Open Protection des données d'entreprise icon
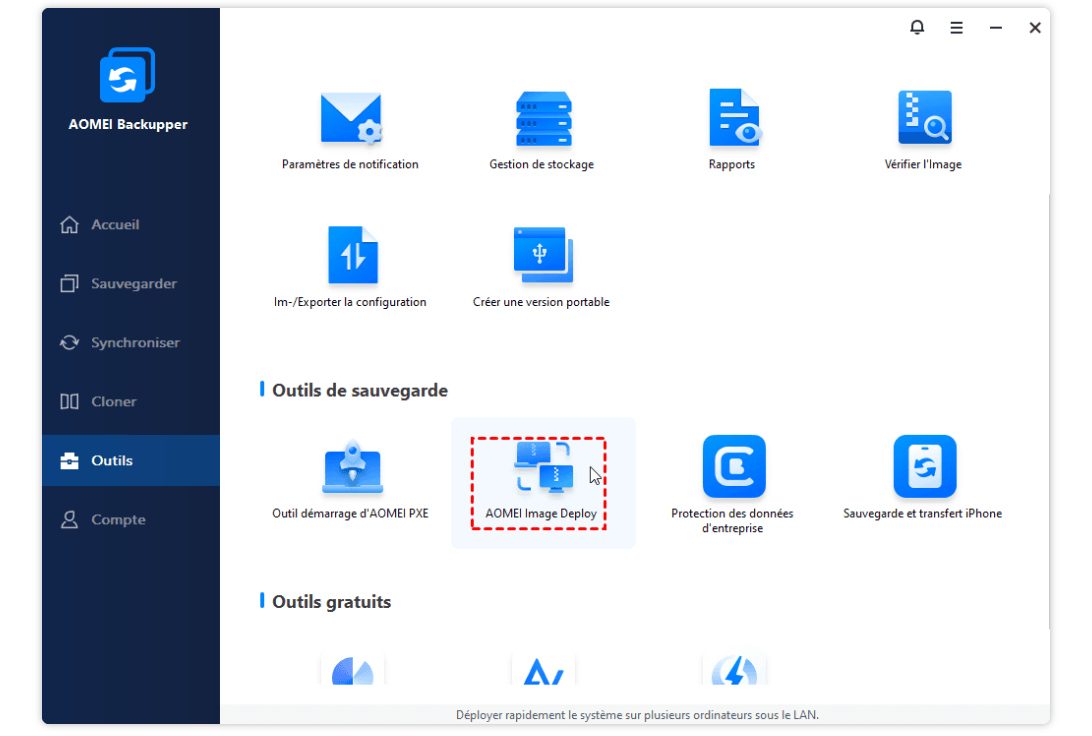This screenshot has width=1092, height=736. pyautogui.click(x=734, y=467)
